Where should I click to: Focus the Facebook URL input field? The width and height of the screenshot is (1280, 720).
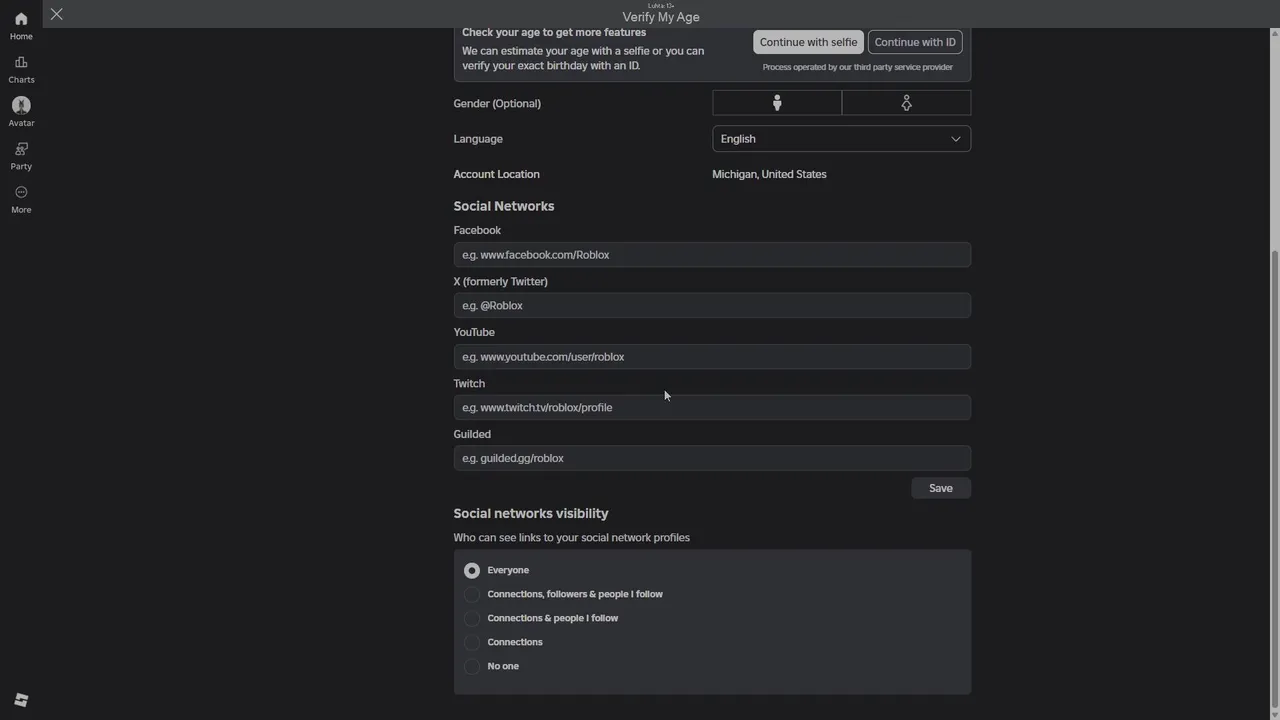click(x=712, y=255)
